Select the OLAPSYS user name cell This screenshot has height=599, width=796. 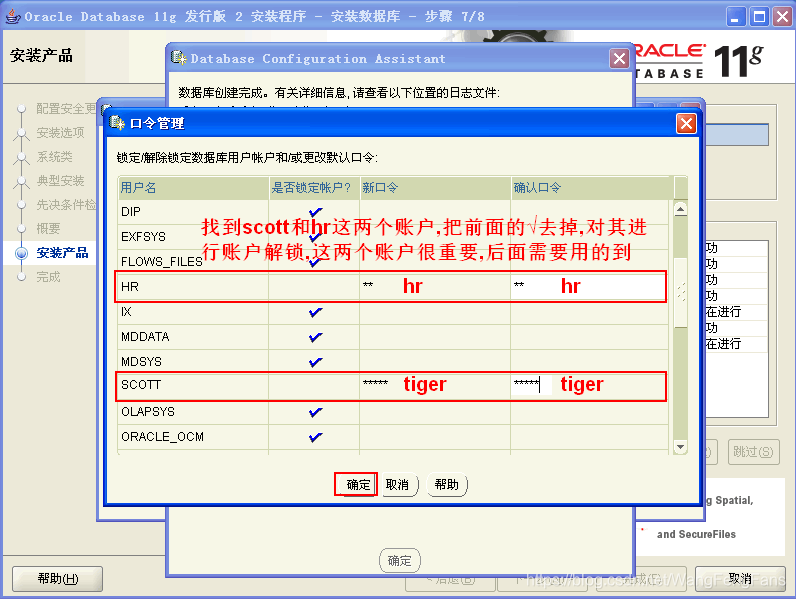pyautogui.click(x=193, y=412)
